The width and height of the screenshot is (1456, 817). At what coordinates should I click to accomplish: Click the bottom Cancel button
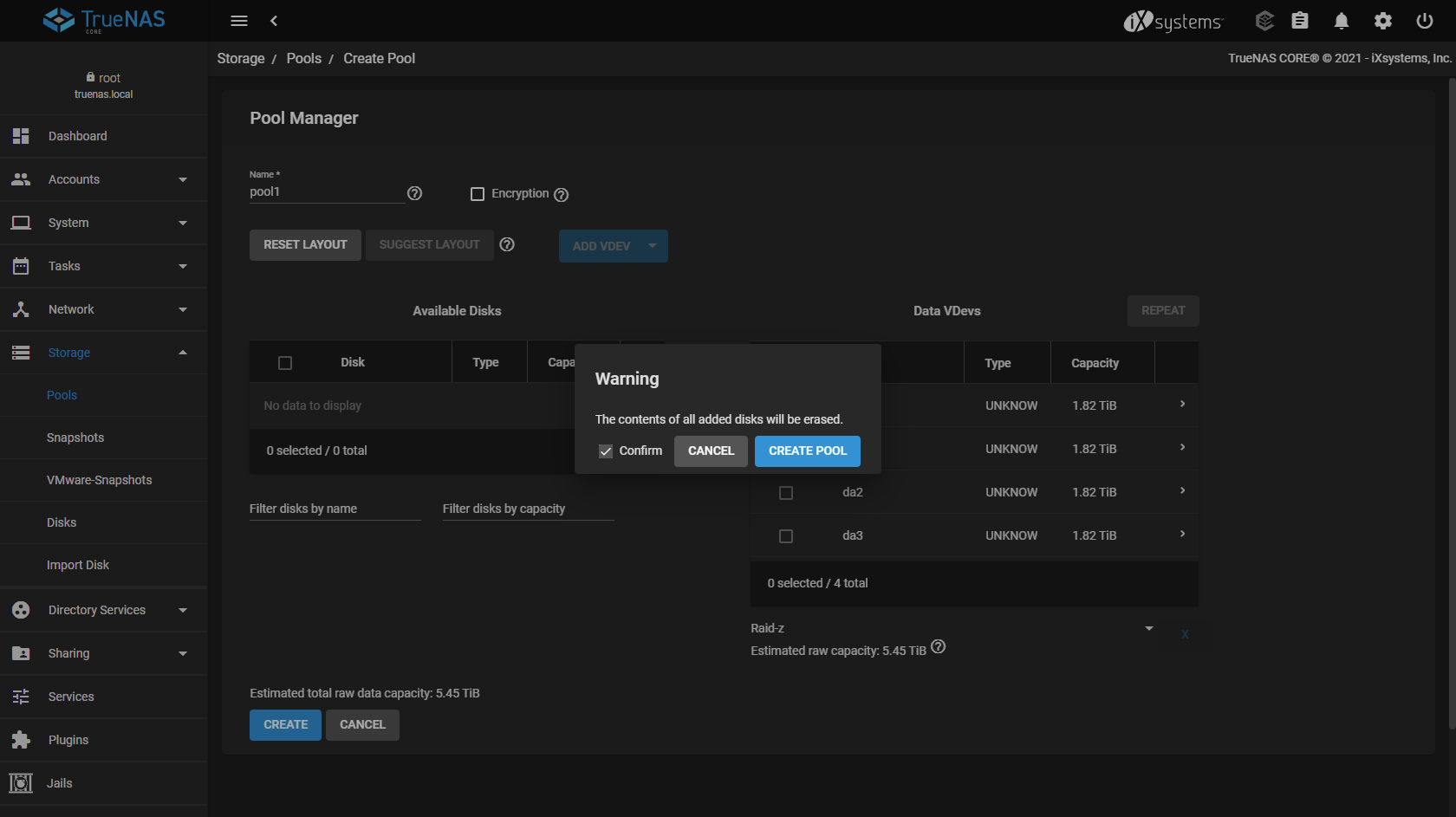coord(362,725)
